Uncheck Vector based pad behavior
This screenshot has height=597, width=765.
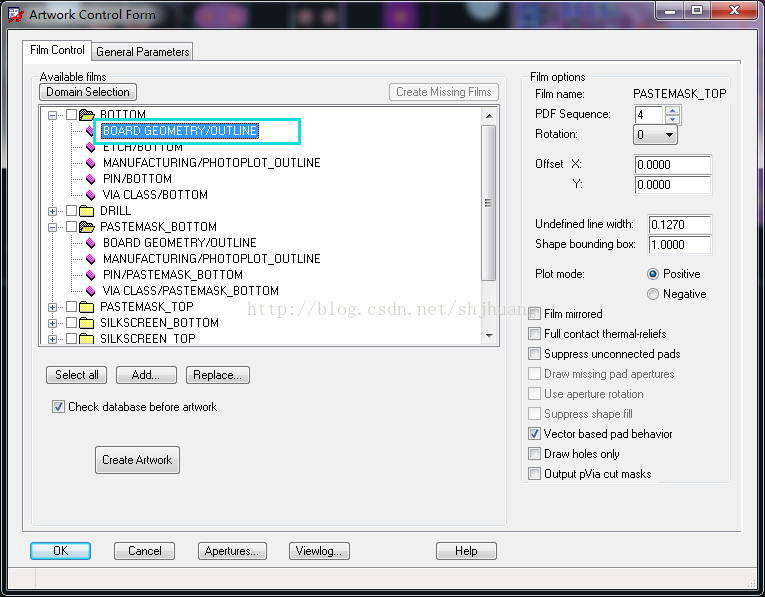(x=535, y=434)
